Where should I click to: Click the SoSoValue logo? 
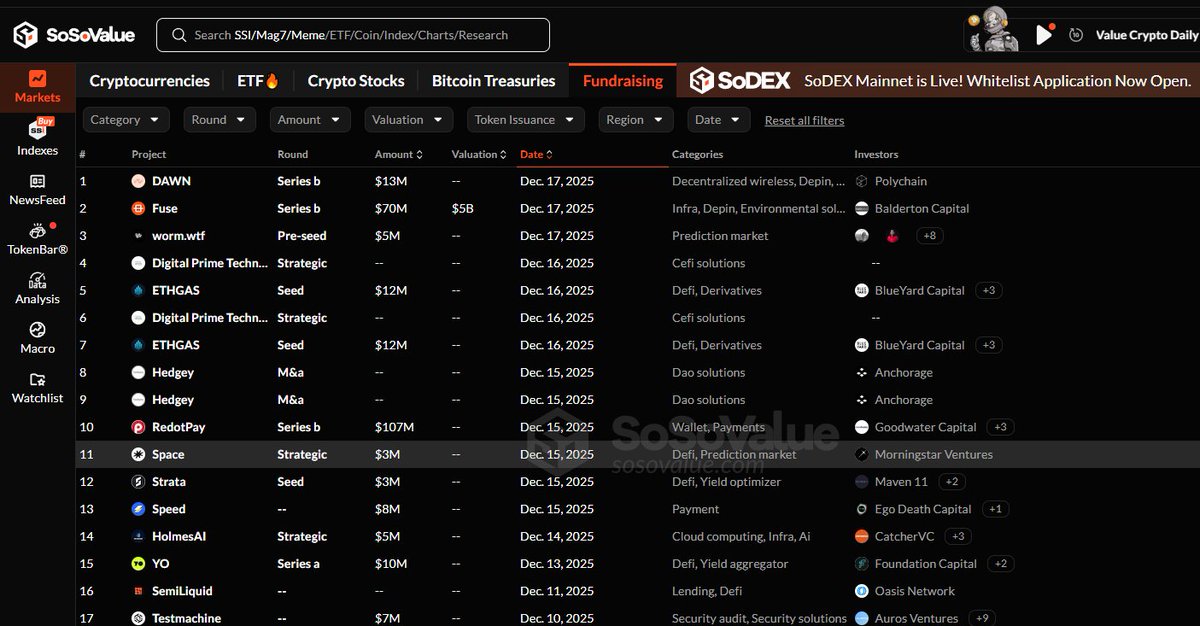pyautogui.click(x=74, y=35)
